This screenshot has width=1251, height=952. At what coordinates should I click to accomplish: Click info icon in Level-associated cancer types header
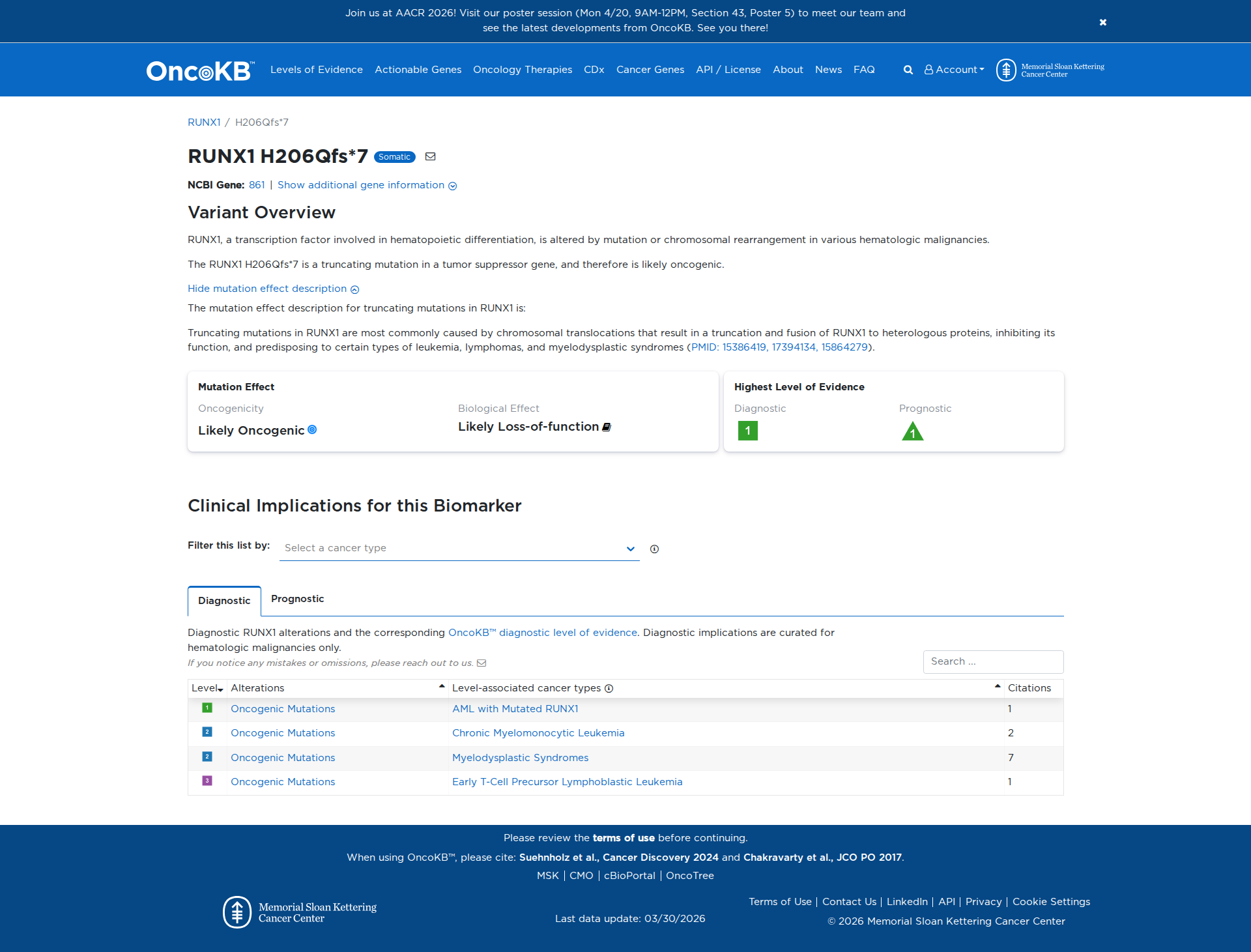pos(609,689)
